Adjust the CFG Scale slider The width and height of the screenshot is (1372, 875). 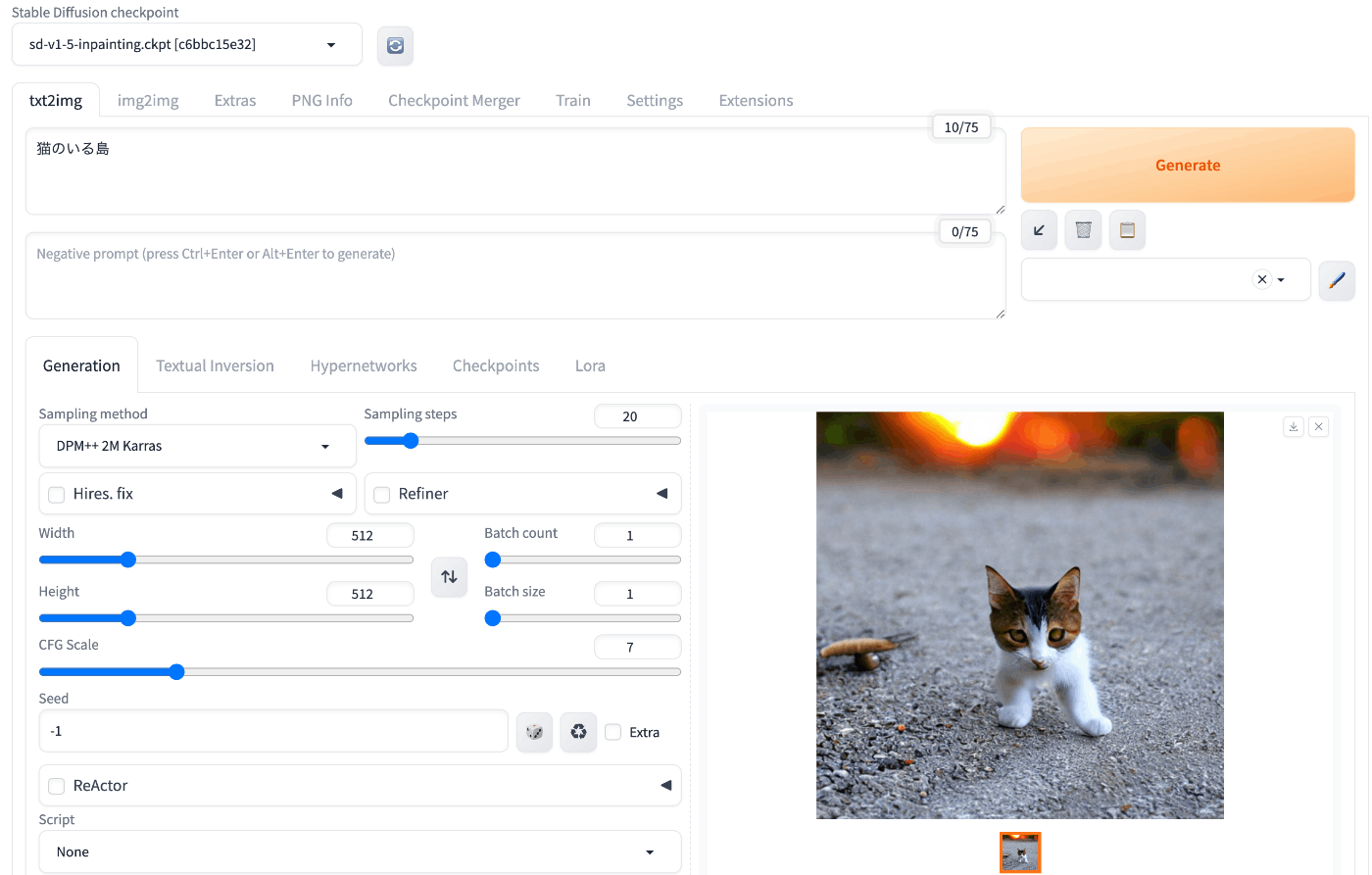tap(360, 672)
